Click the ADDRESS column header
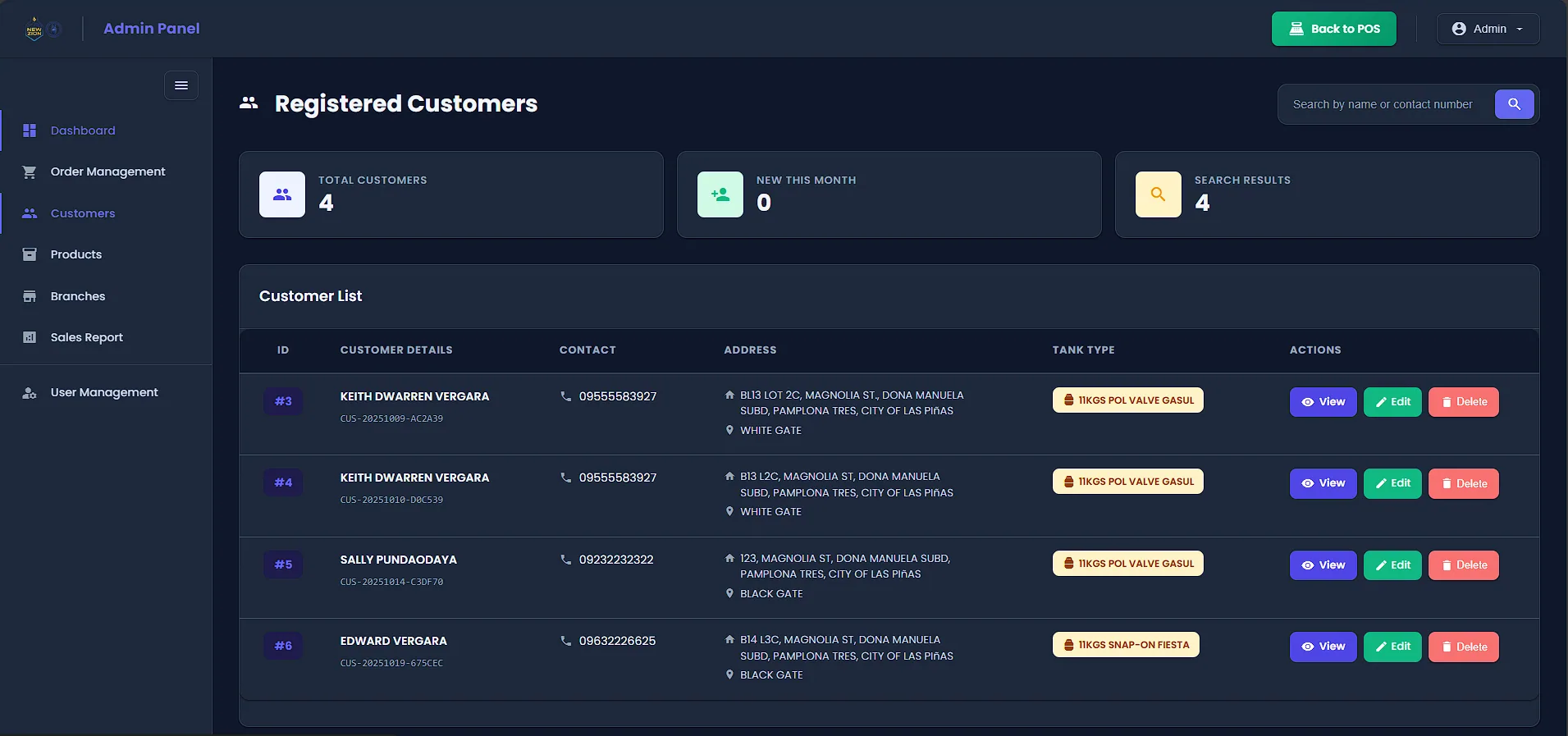The height and width of the screenshot is (736, 1568). click(x=750, y=350)
